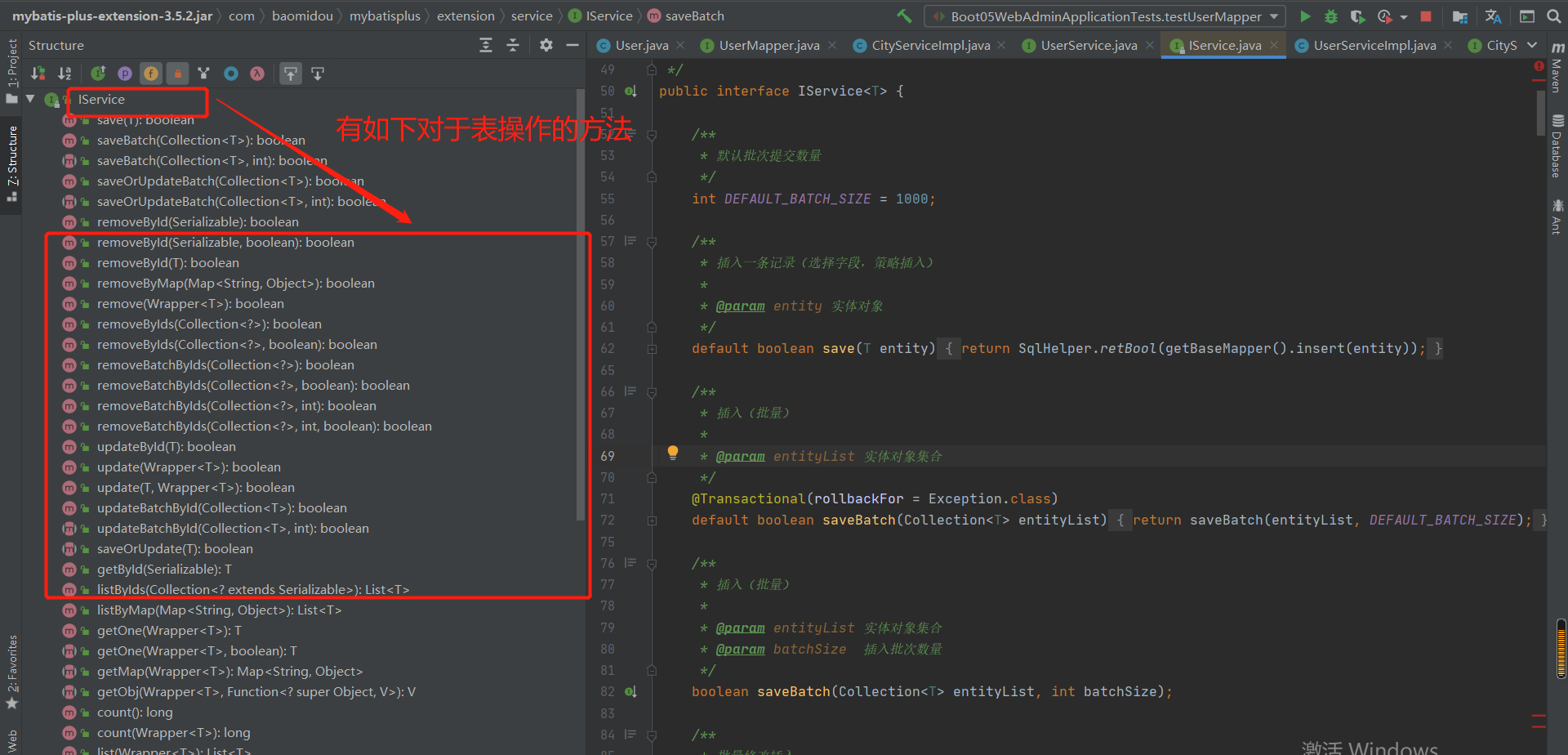Image resolution: width=1568 pixels, height=755 pixels.
Task: Open the Ant tool window
Action: (x=1557, y=217)
